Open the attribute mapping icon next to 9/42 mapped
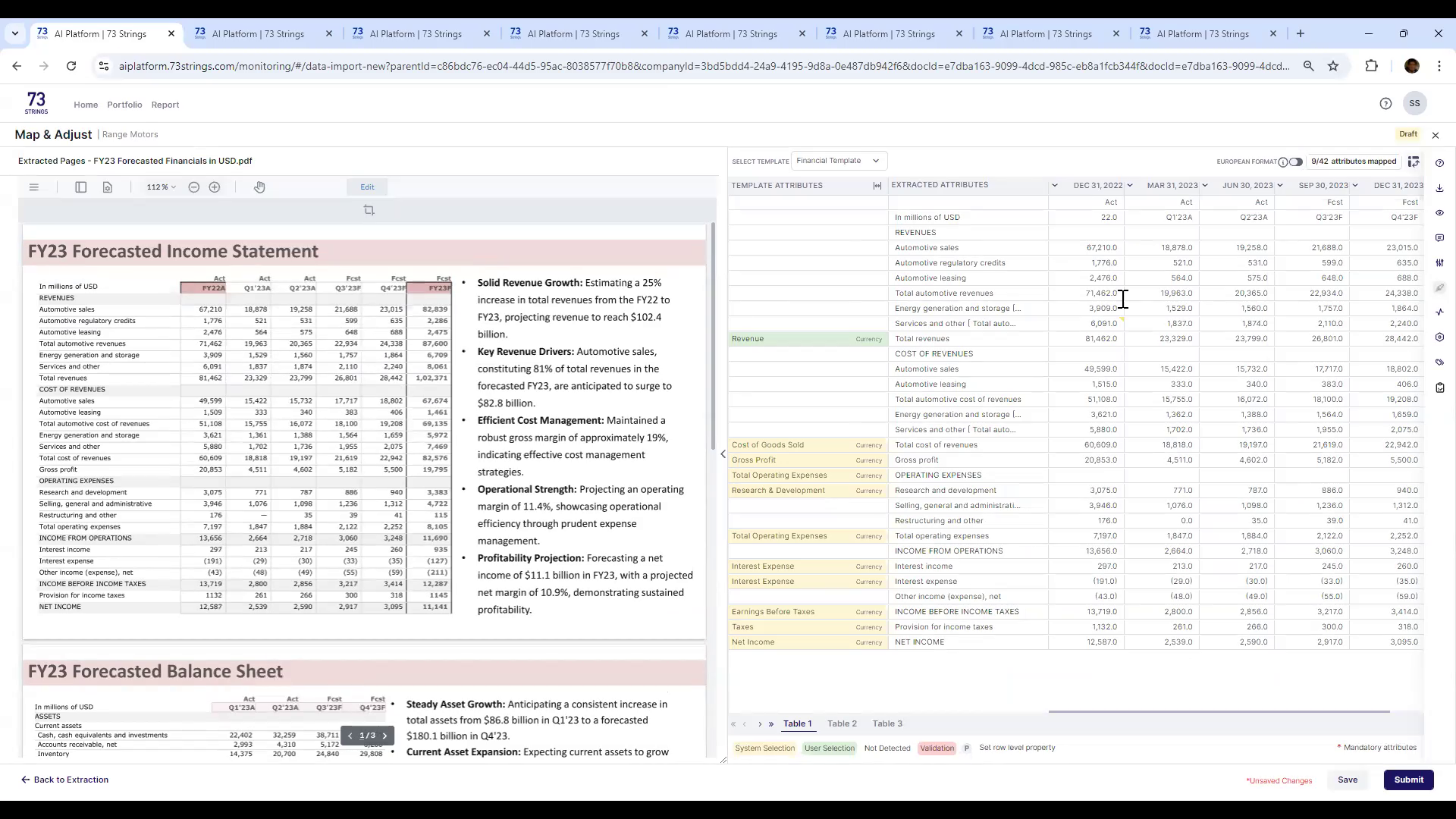 [x=1414, y=161]
